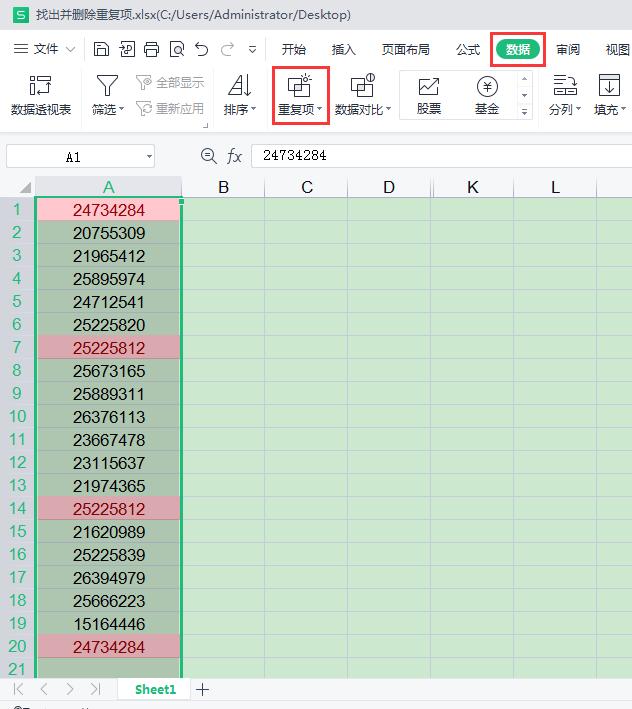Click the zoom magnifier next to fx
Viewport: 632px width, 709px height.
[x=209, y=156]
